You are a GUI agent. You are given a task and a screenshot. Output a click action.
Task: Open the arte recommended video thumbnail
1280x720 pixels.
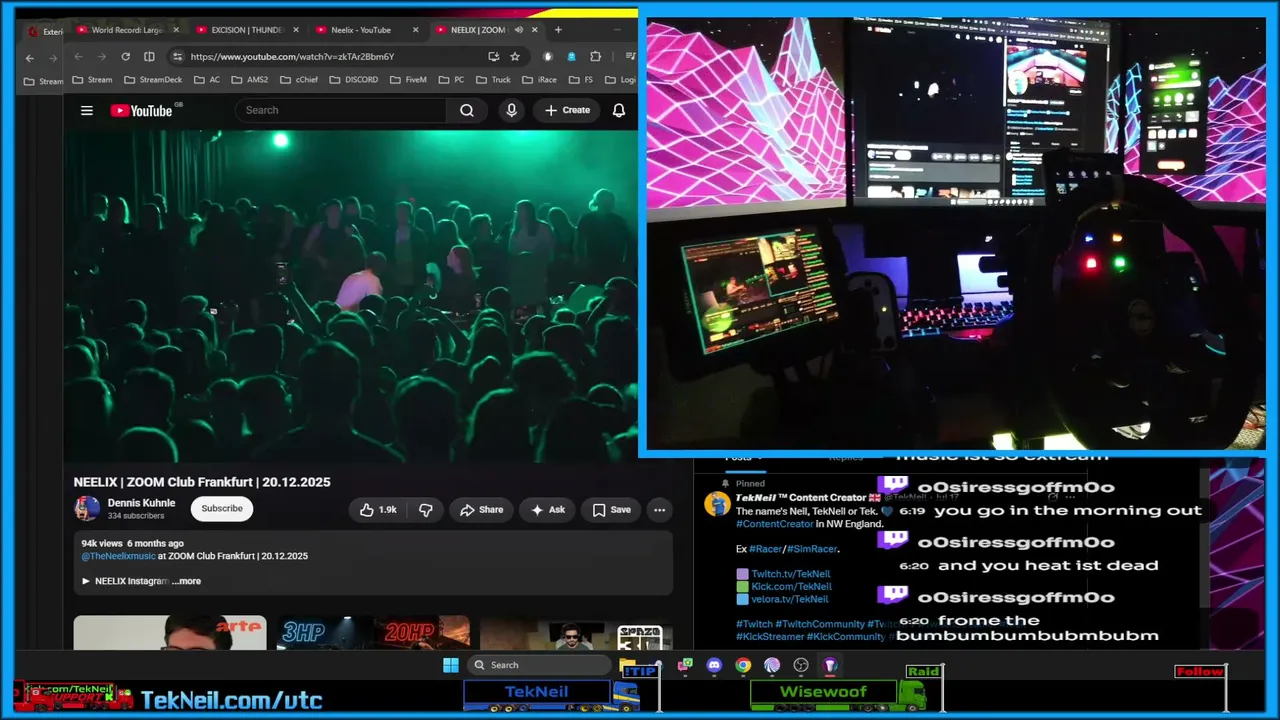[170, 633]
